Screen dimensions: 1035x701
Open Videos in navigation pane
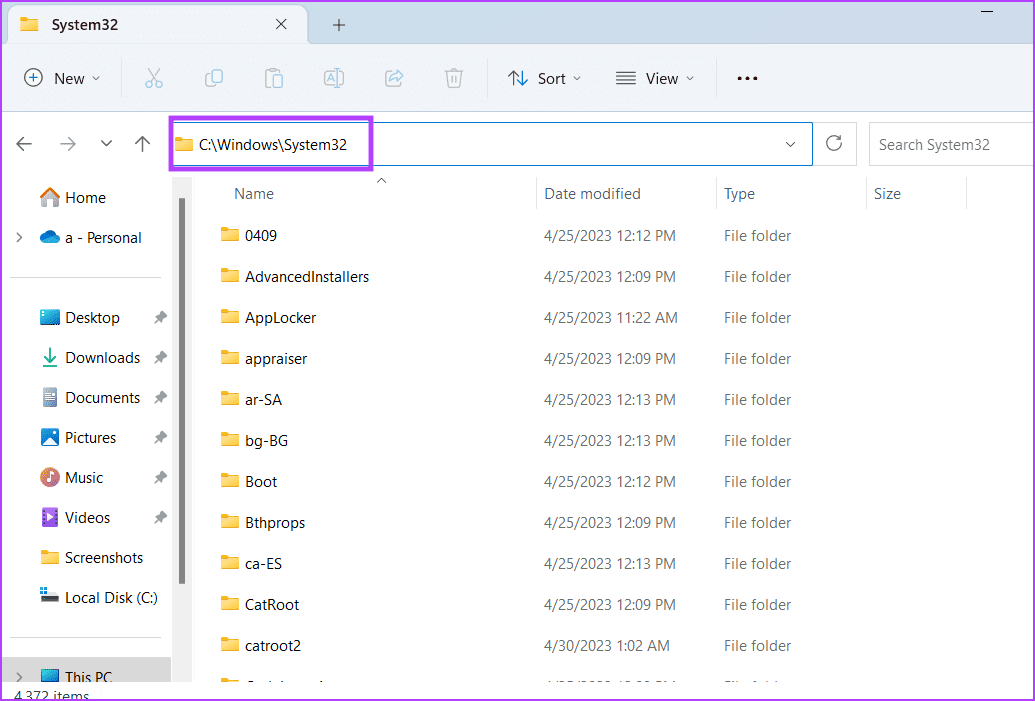click(75, 517)
